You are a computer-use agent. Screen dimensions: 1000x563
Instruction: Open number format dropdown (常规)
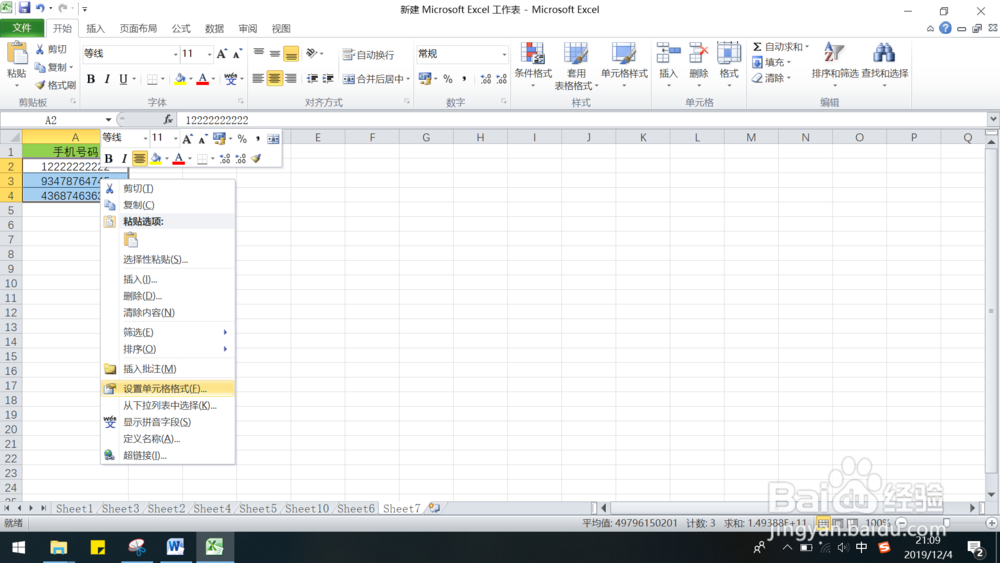[504, 54]
